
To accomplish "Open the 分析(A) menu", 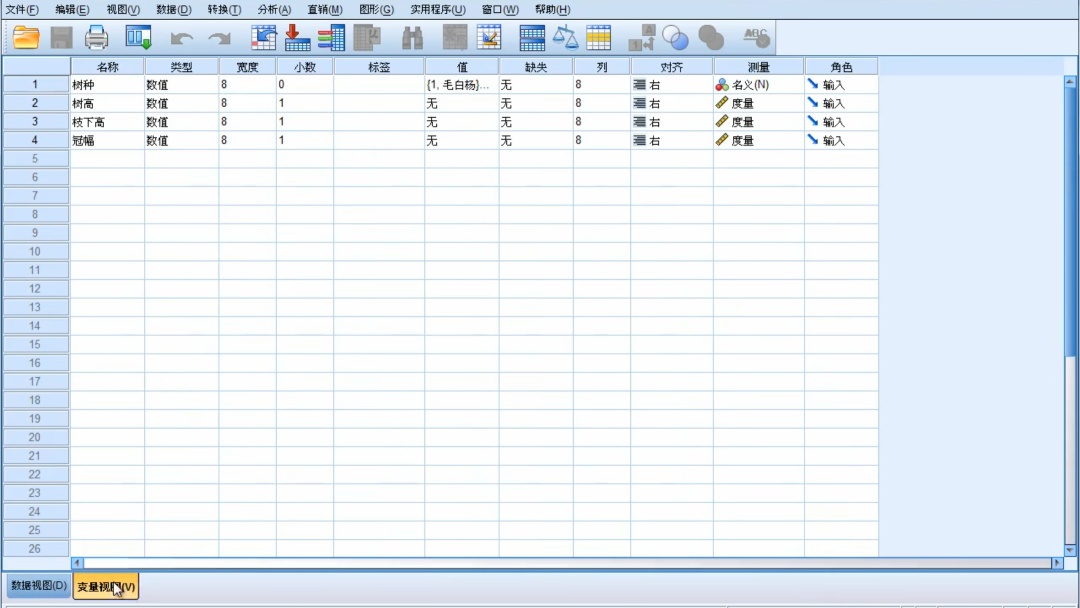I will (274, 9).
